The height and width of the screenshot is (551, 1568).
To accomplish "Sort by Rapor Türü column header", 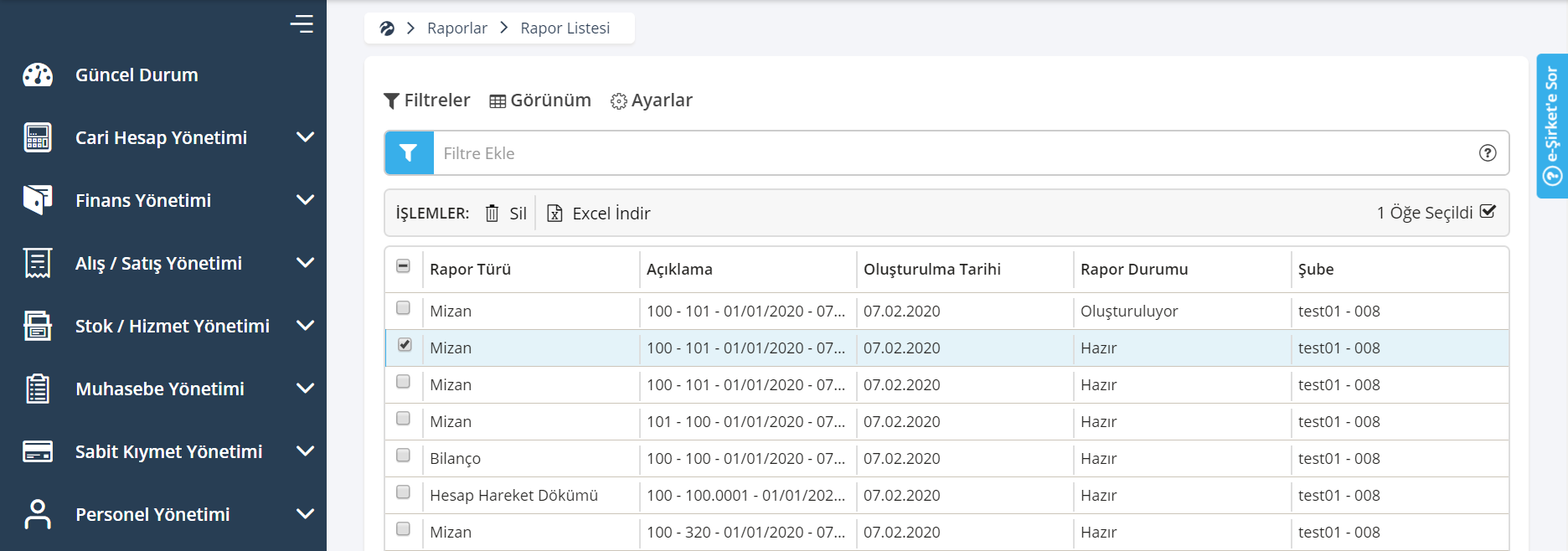I will [470, 270].
